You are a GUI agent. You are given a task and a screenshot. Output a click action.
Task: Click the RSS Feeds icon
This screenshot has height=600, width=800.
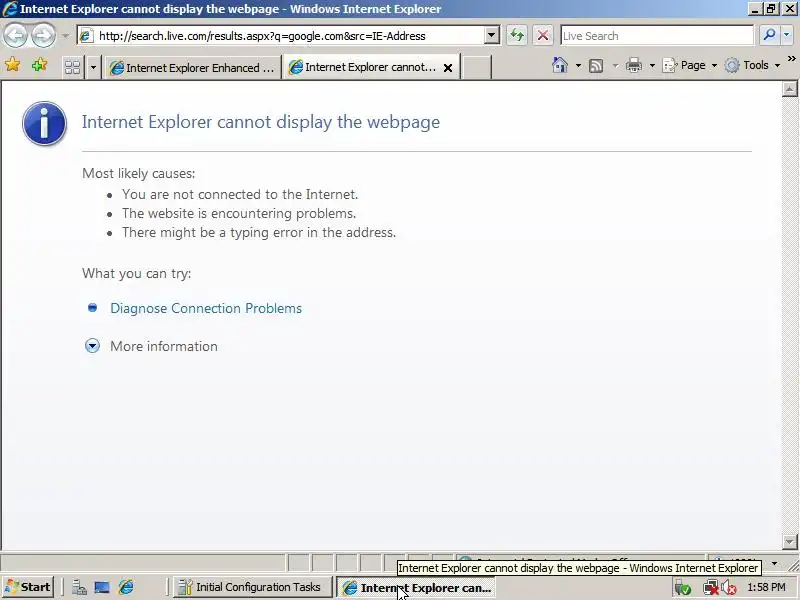(x=596, y=65)
